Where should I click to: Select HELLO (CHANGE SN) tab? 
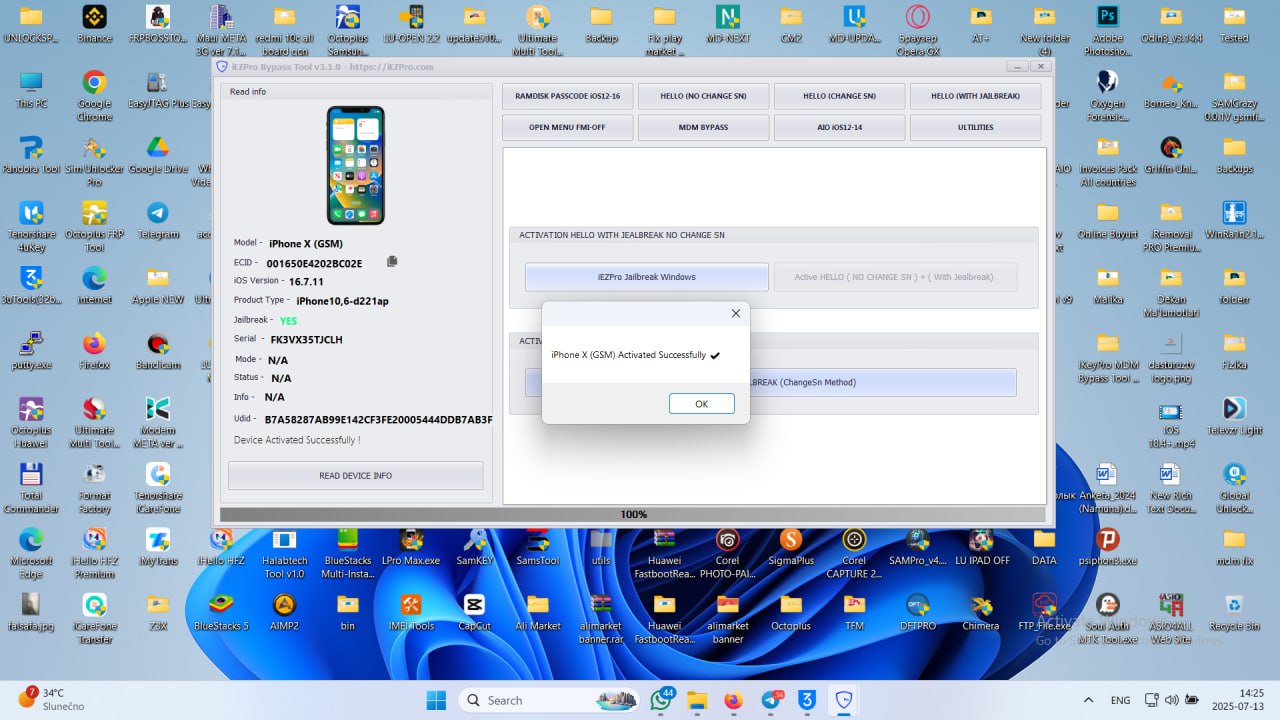(839, 96)
